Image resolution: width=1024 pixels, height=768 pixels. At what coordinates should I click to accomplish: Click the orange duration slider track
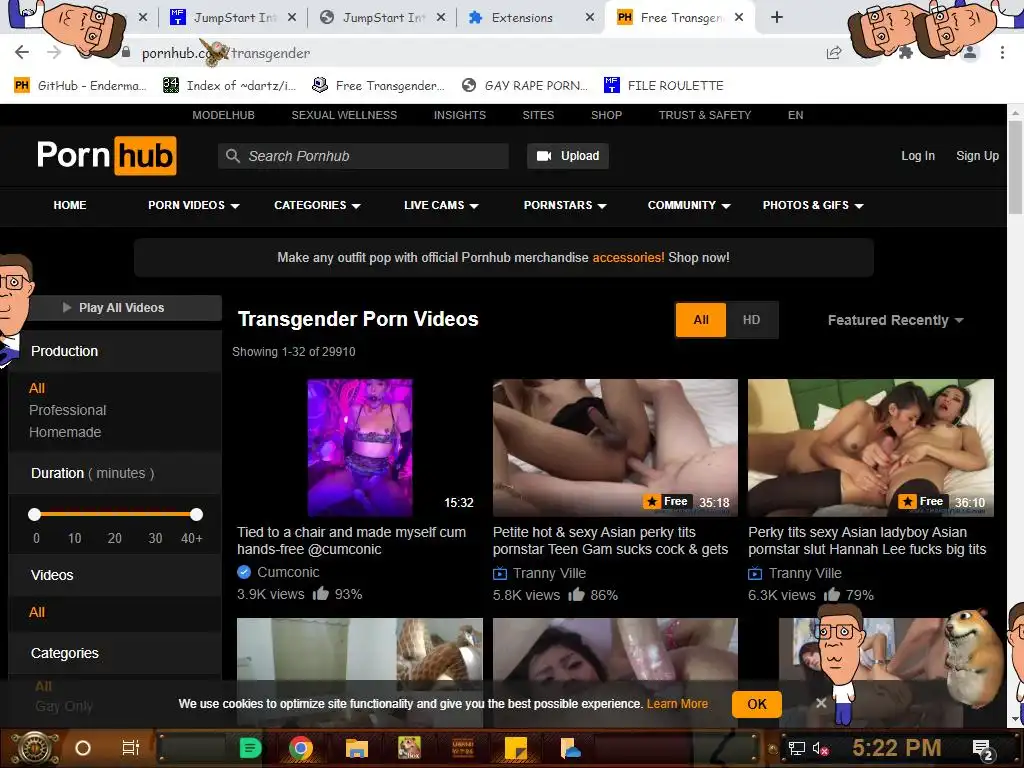(116, 515)
